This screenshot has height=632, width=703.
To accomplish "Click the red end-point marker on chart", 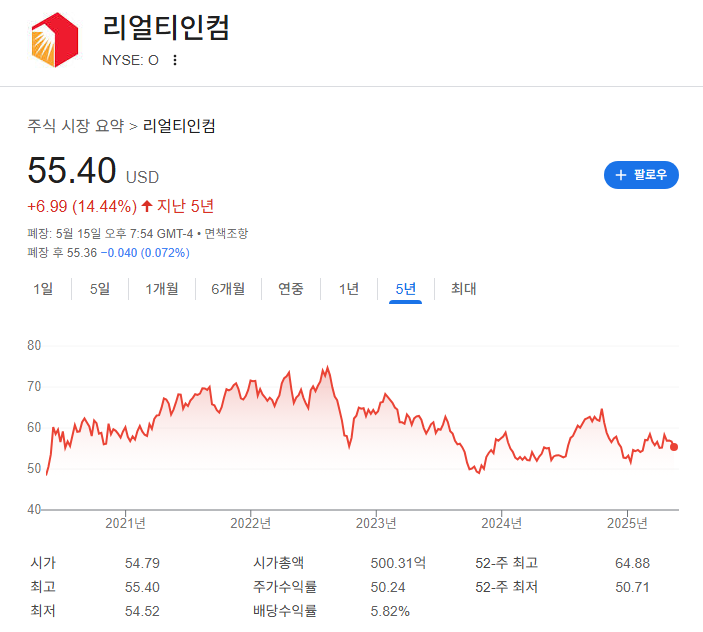I will [x=674, y=447].
